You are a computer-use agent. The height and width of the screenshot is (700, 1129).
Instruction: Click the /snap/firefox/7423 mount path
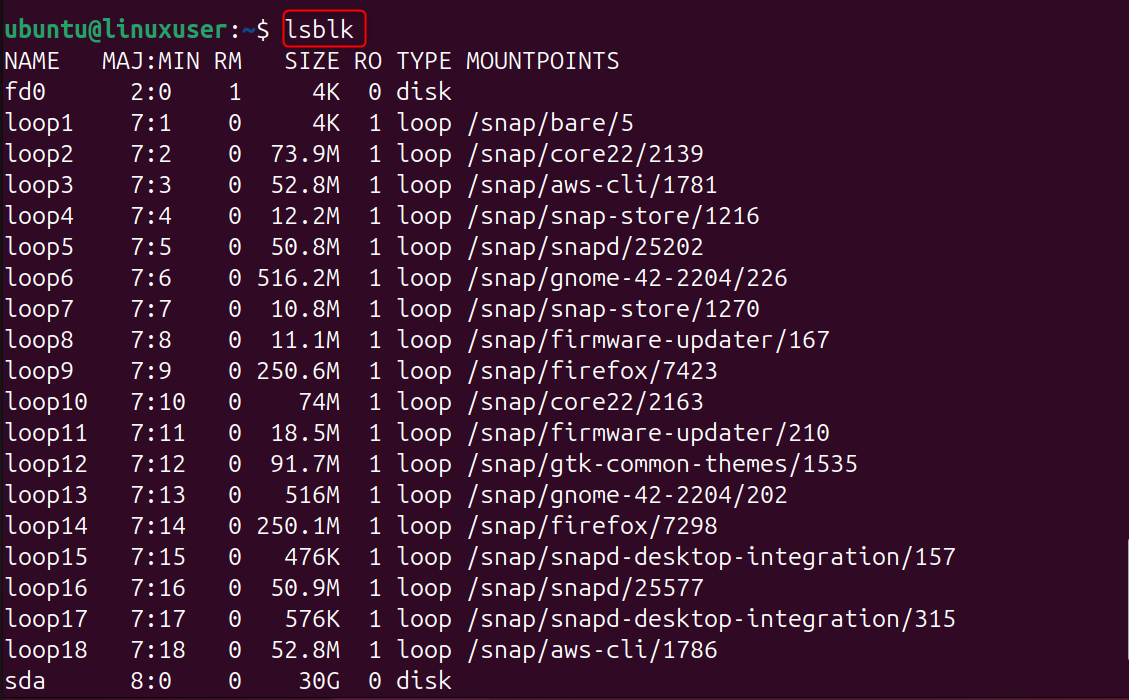[x=591, y=371]
